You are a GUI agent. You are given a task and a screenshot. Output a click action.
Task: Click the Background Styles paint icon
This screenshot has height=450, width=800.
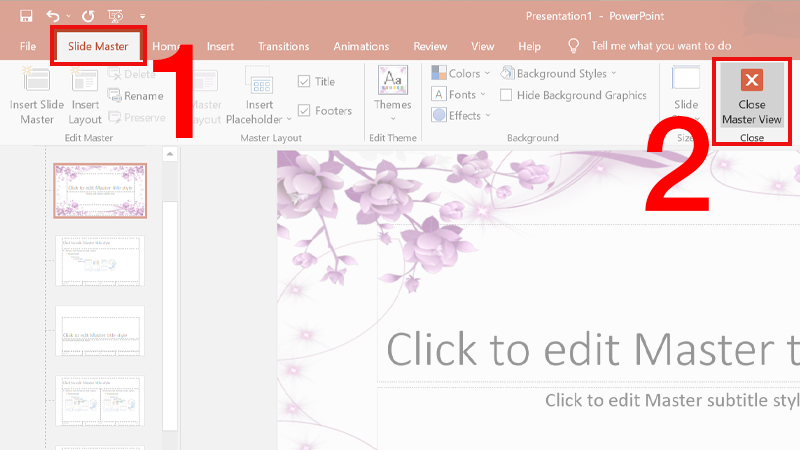(x=507, y=73)
